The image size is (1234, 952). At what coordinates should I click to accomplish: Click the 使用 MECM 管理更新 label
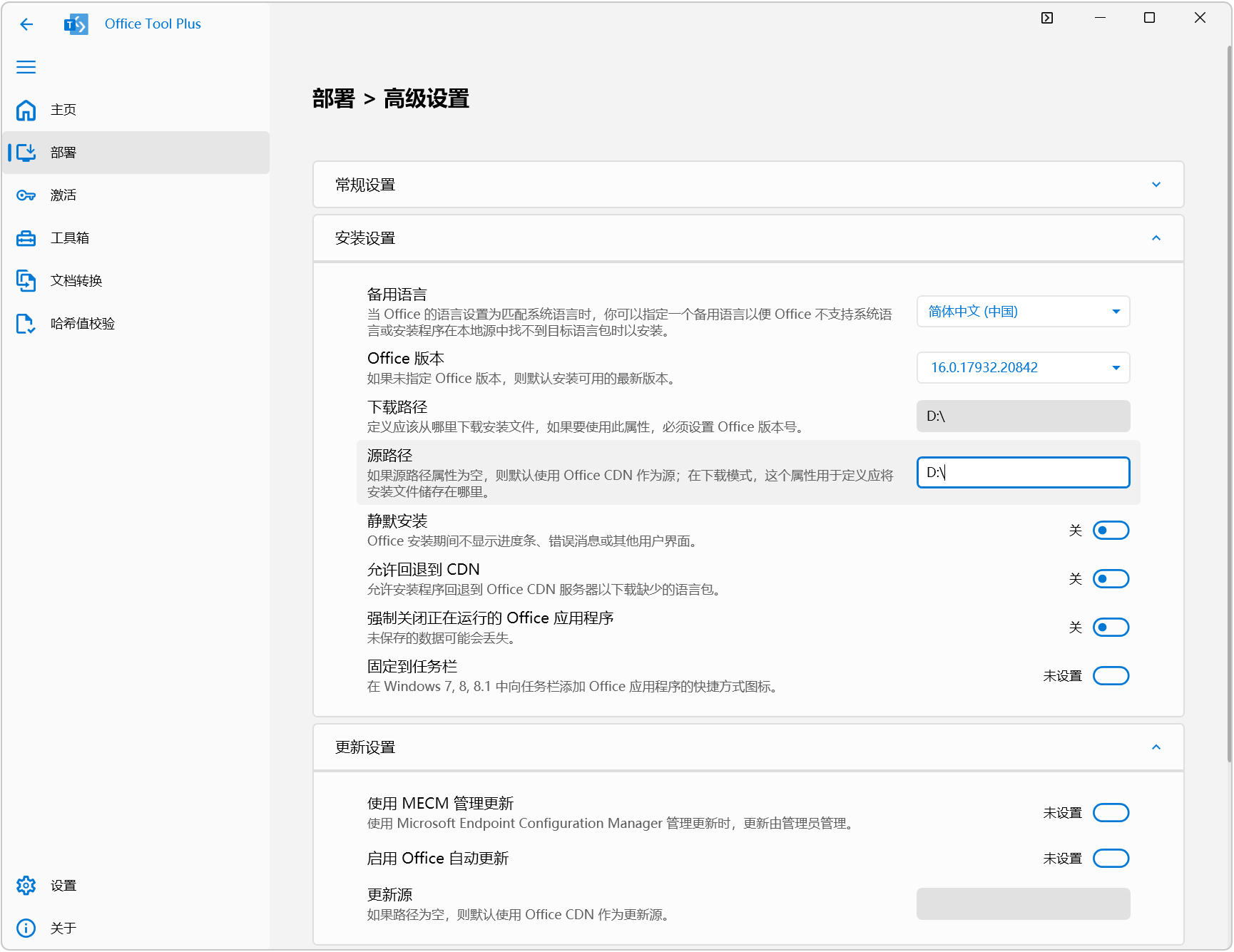441,804
